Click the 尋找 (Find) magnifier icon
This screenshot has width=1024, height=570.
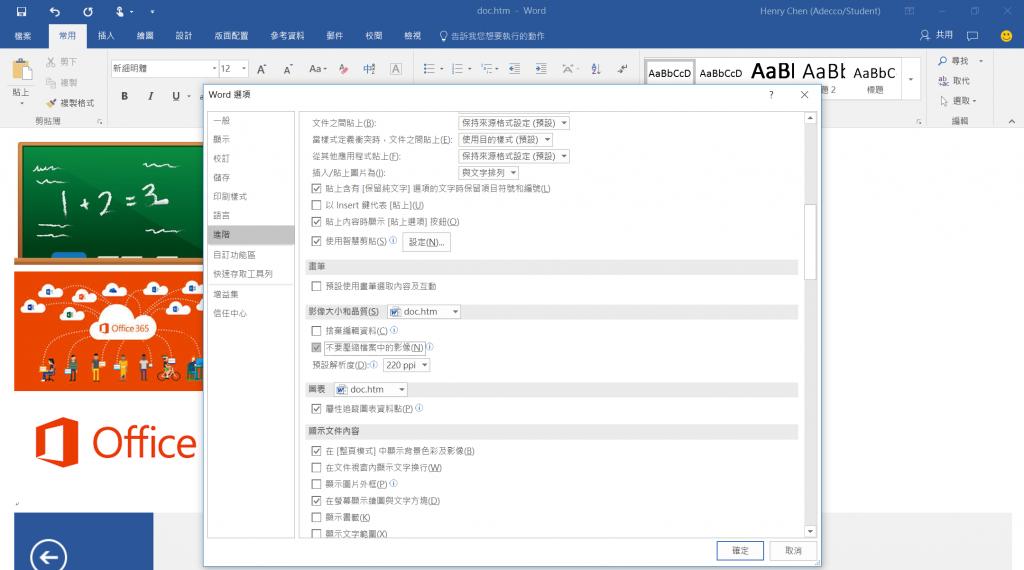coord(942,61)
